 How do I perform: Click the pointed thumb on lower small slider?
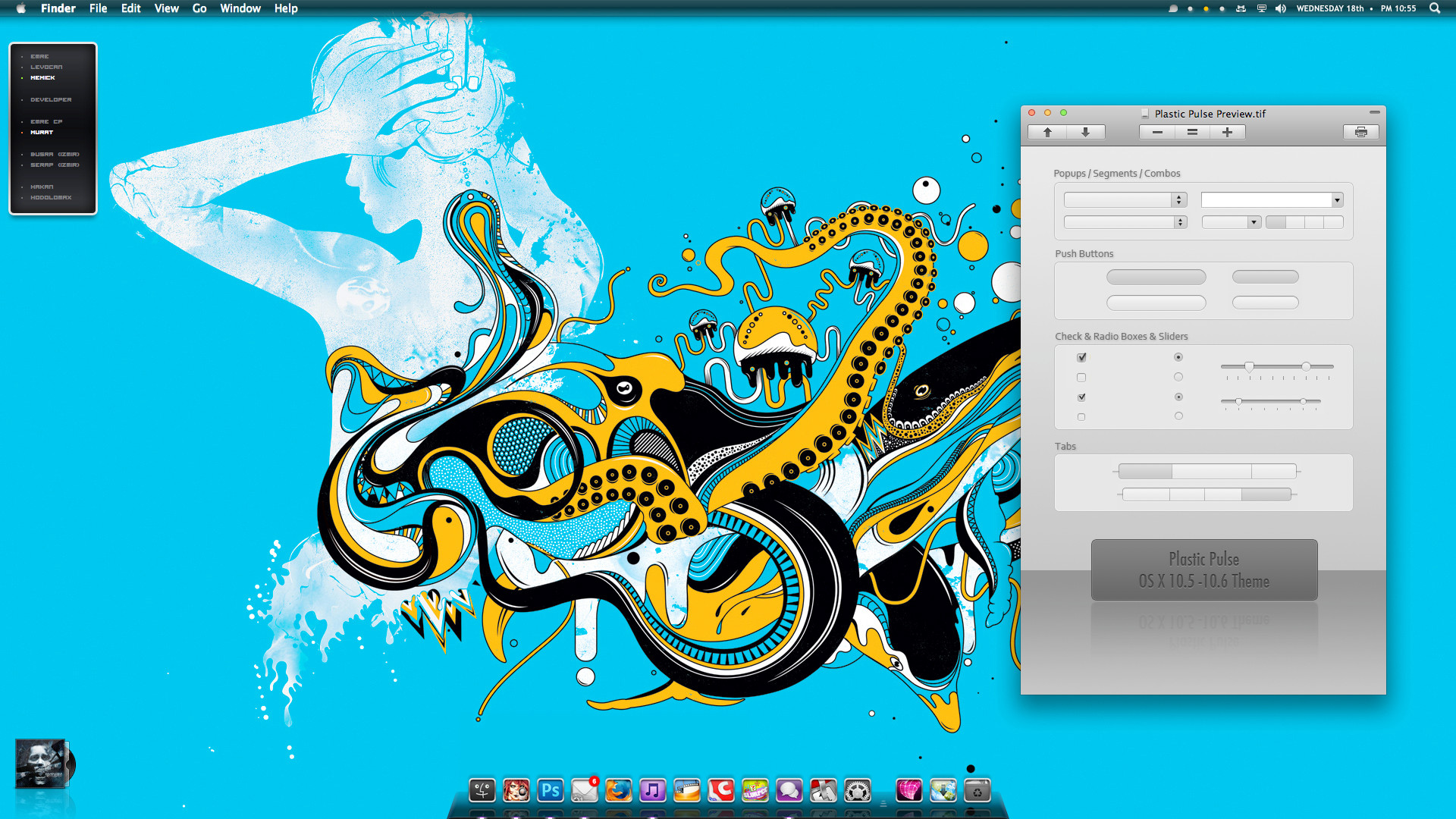coord(1238,401)
